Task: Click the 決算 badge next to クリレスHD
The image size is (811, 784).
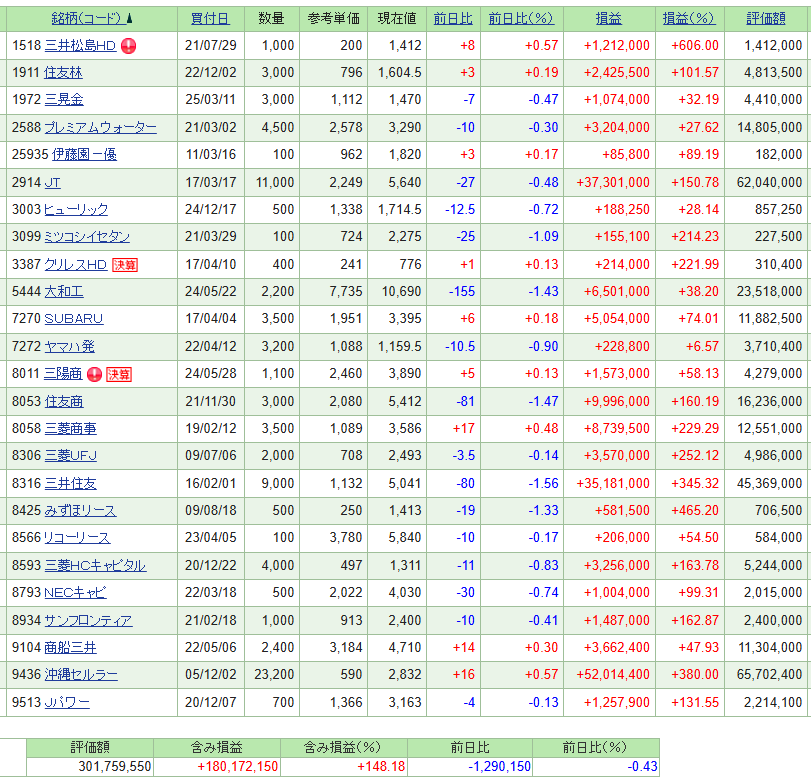Action: click(124, 264)
